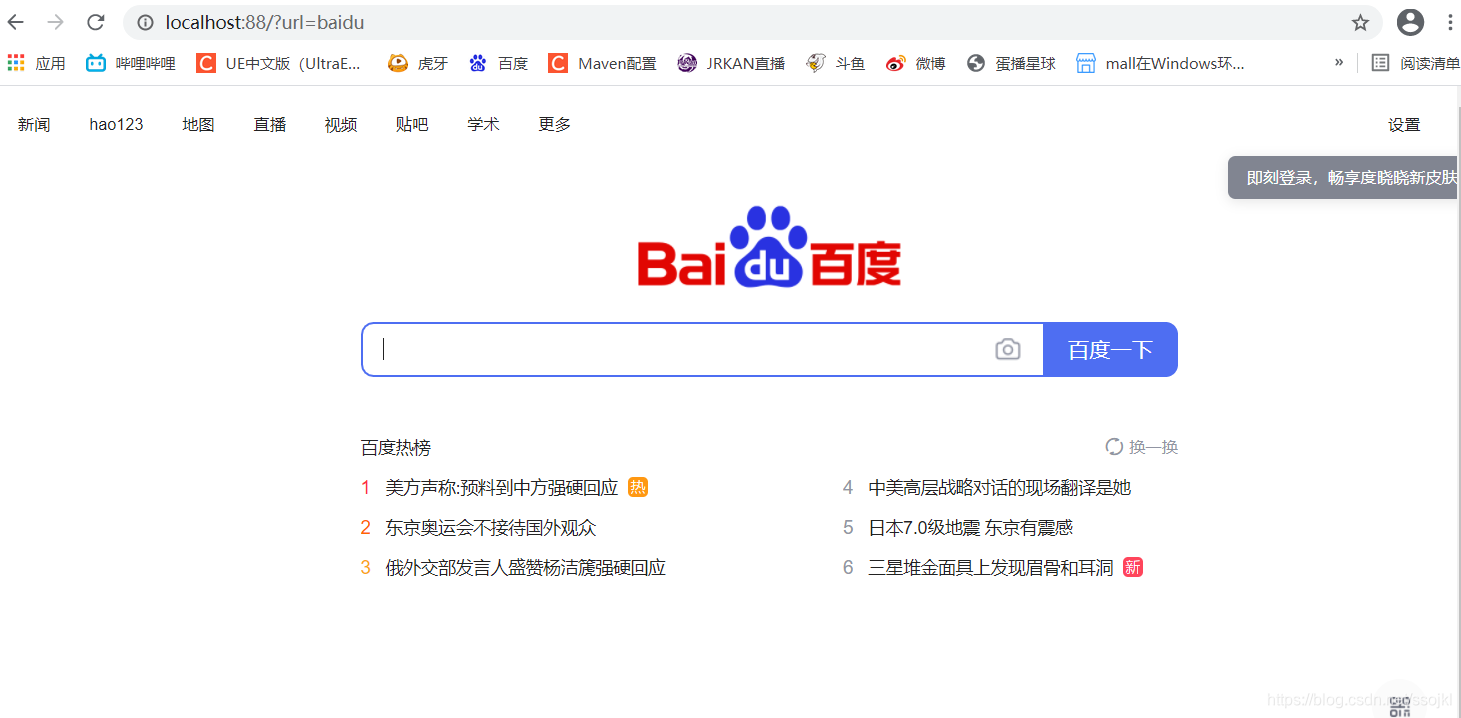
Task: Open 百度 bookmark in bookmarks bar
Action: click(498, 63)
